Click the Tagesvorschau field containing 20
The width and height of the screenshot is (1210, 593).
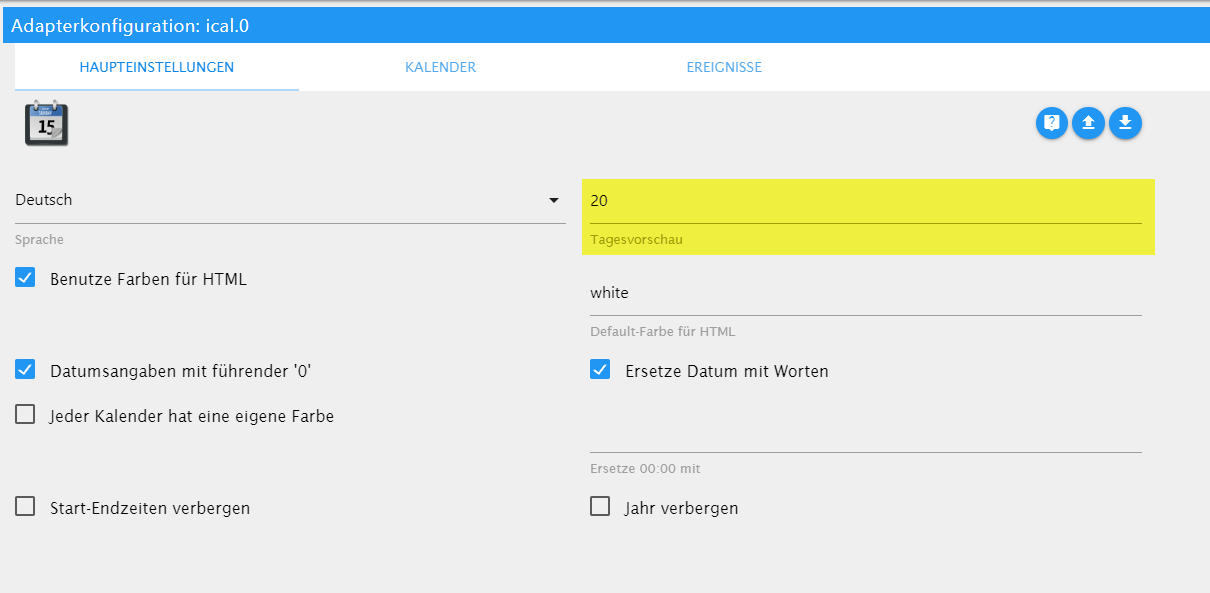[x=865, y=201]
